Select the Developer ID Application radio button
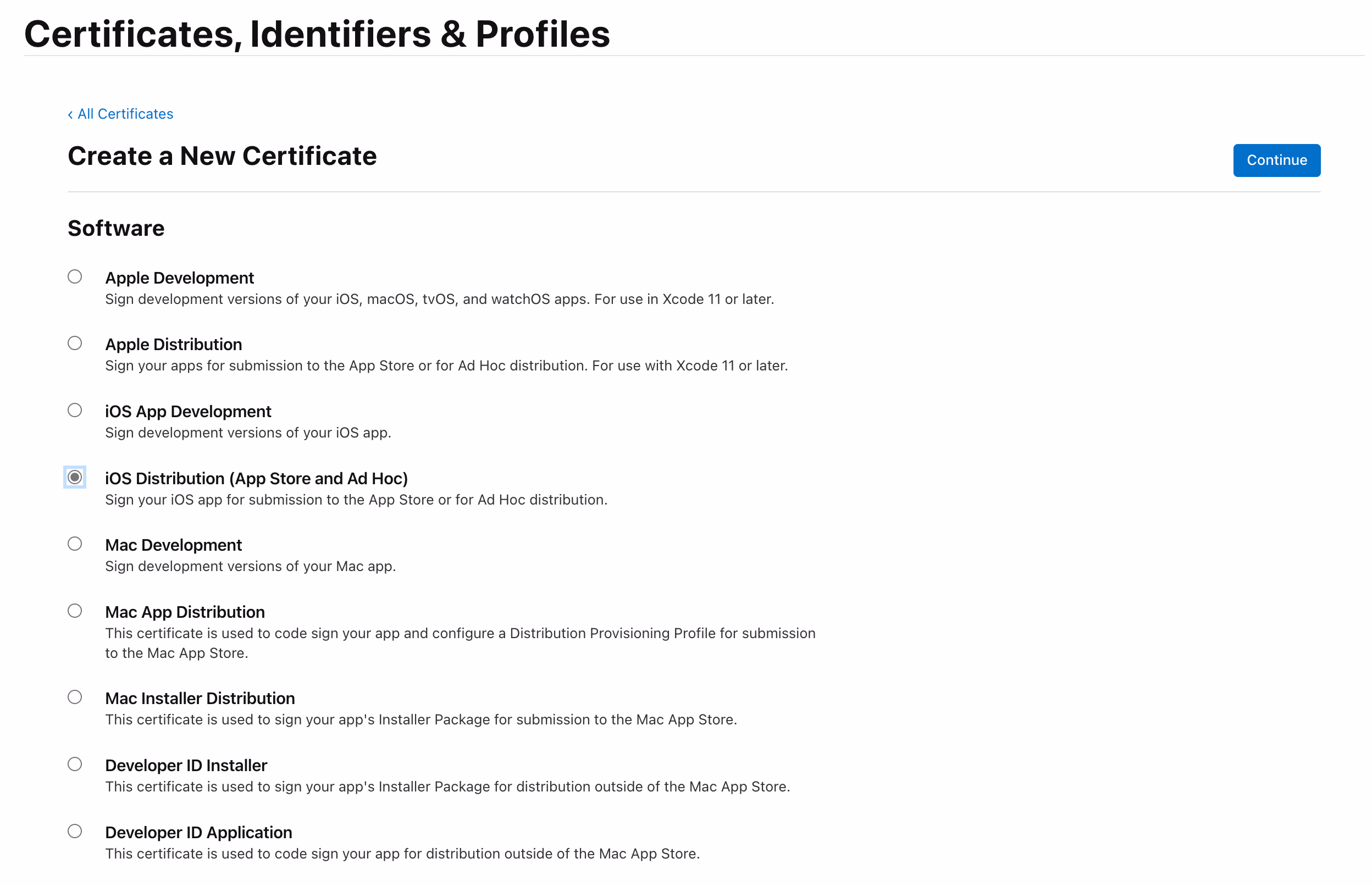This screenshot has height=886, width=1372. tap(75, 832)
